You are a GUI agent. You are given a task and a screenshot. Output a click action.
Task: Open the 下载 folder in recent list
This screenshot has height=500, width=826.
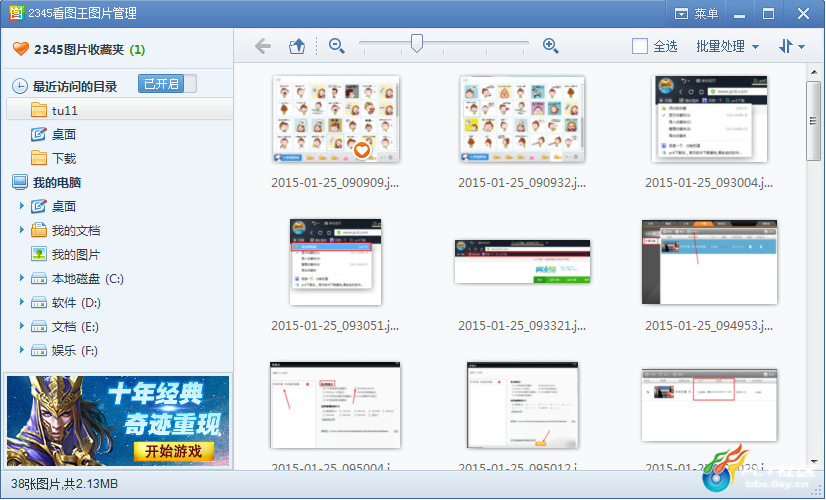tap(64, 158)
